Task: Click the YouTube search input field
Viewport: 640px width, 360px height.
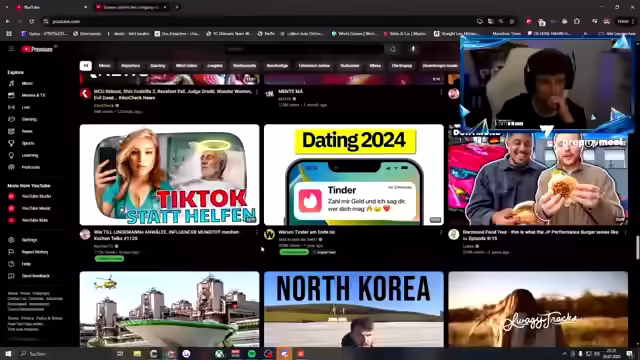Action: point(304,49)
